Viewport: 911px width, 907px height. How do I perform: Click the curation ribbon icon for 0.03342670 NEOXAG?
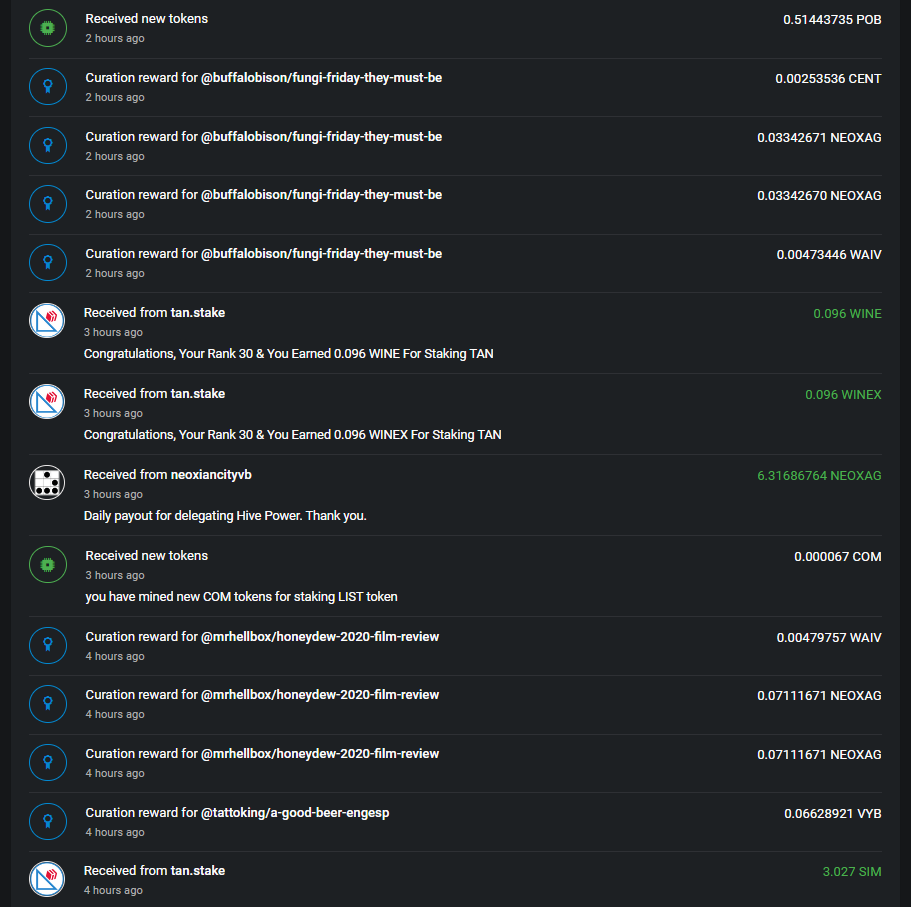click(48, 204)
